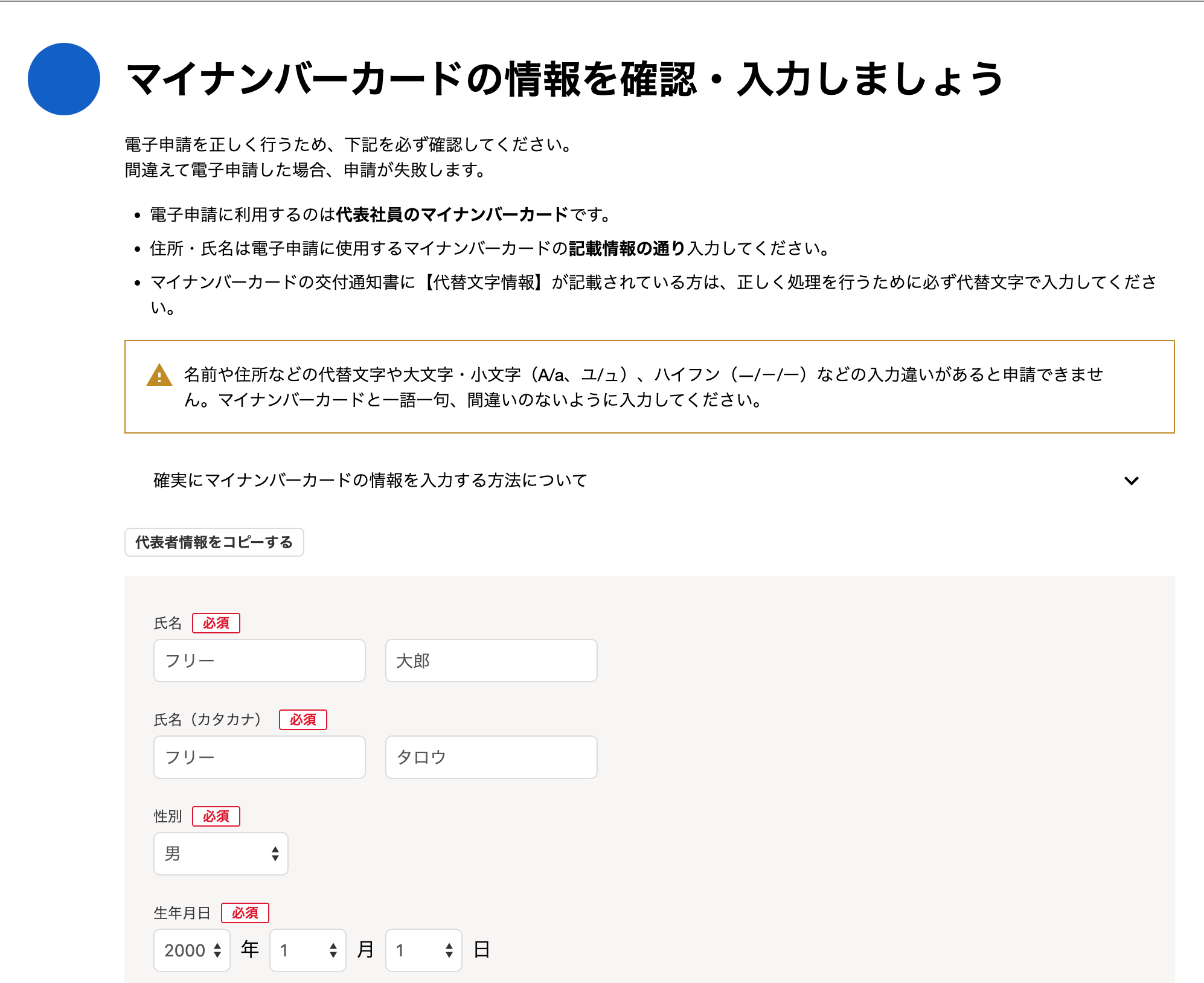
Task: Open the birth day dropdown before 日
Action: pyautogui.click(x=424, y=950)
